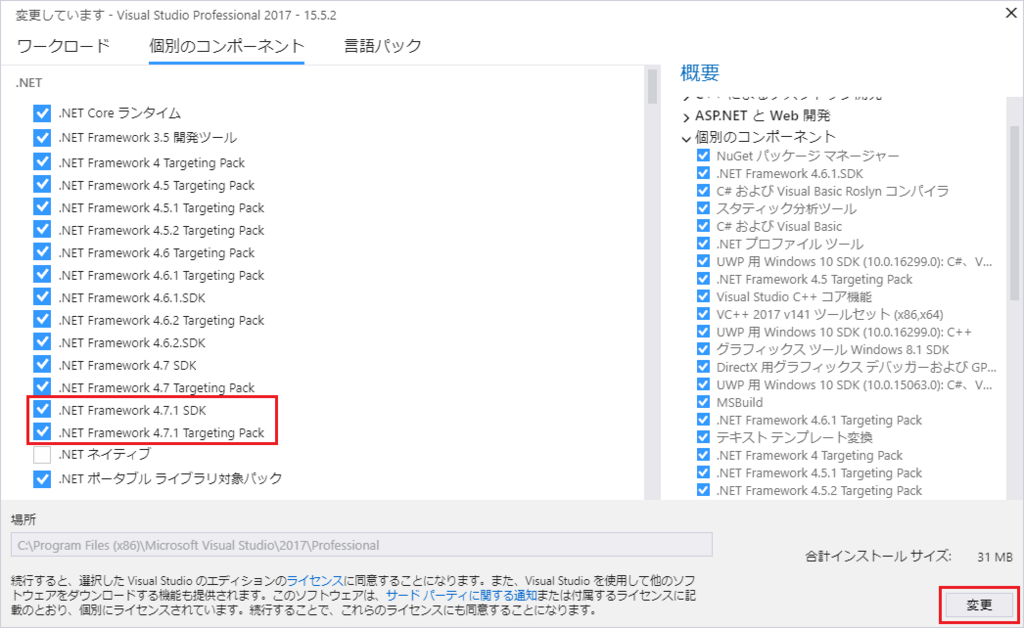Screen dimensions: 1024x628
Task: Uncheck MSBuild in summary panel
Action: point(703,403)
